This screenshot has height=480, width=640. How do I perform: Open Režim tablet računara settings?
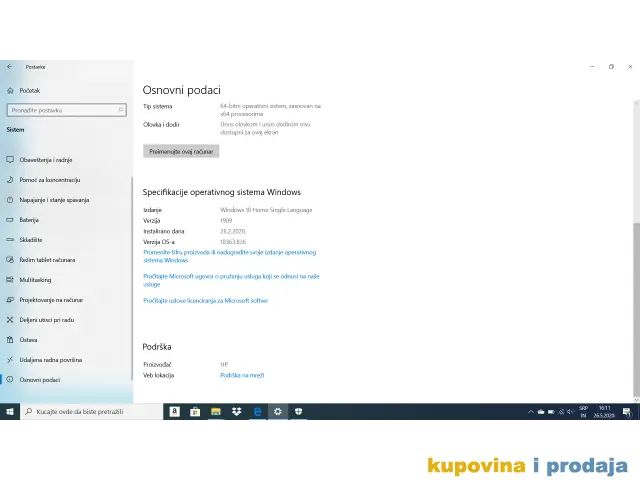pos(47,260)
